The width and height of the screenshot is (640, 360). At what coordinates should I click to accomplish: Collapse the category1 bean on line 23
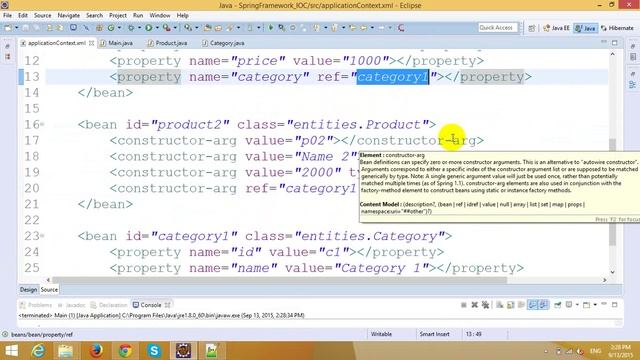point(42,236)
